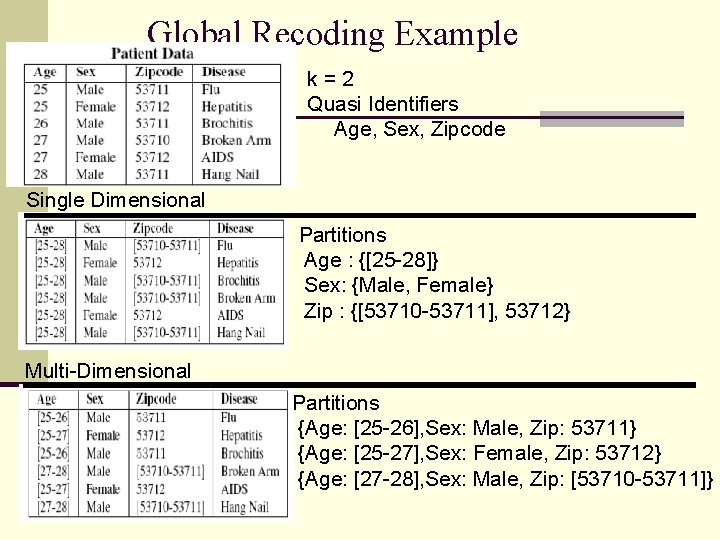The height and width of the screenshot is (540, 720).
Task: Click 'Flu' in the Multi-Dimensional table
Action: (x=229, y=417)
